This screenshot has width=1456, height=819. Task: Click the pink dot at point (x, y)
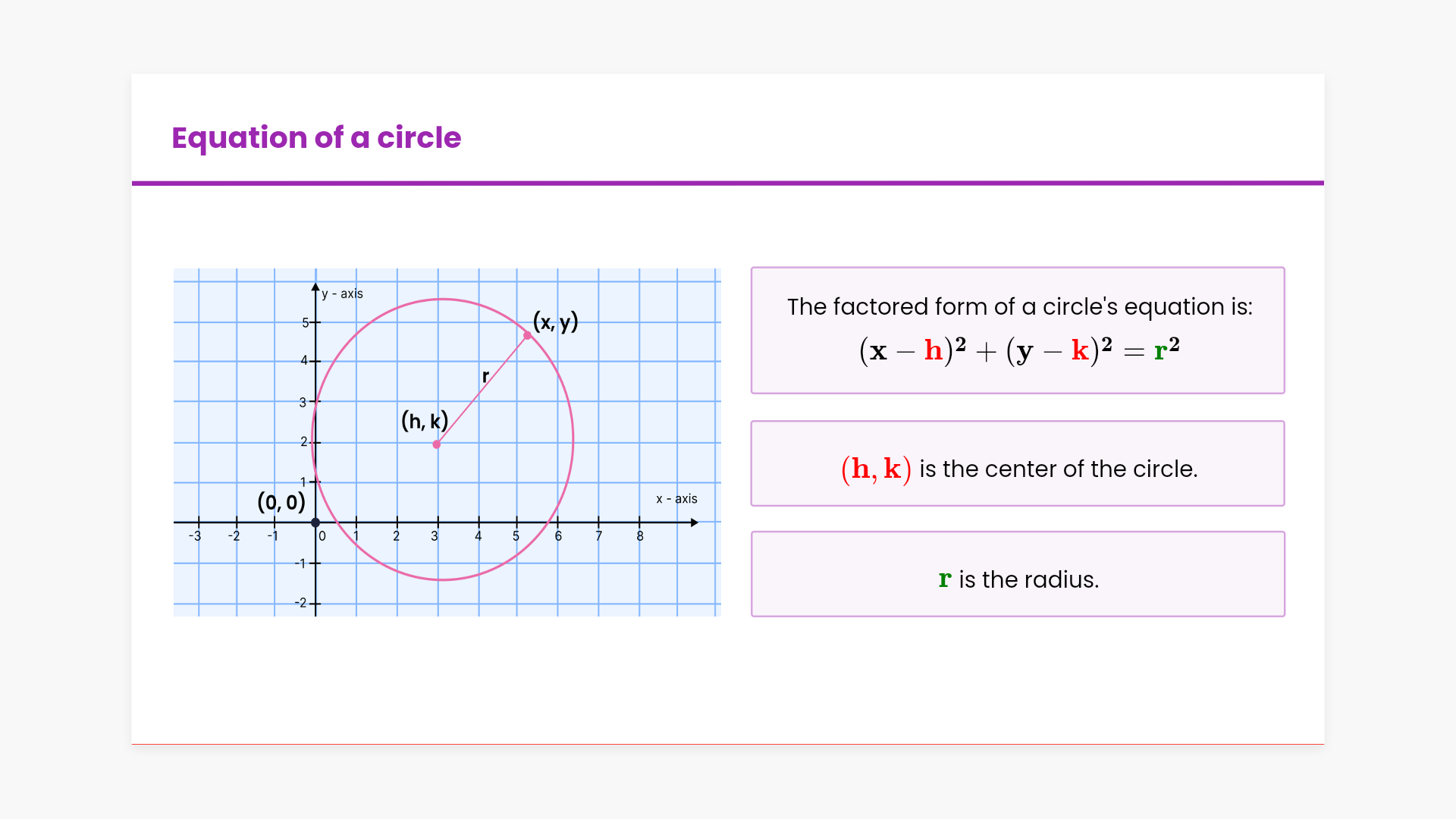click(x=528, y=335)
